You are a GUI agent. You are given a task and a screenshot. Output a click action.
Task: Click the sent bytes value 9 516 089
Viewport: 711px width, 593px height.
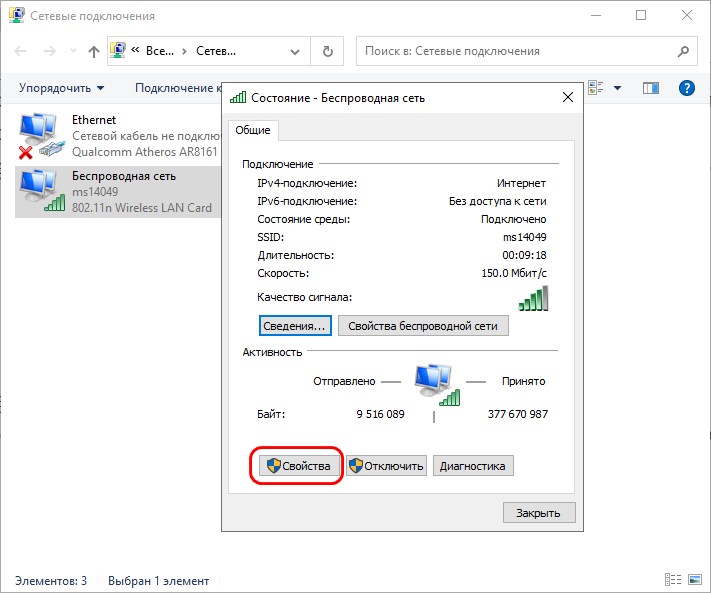380,414
